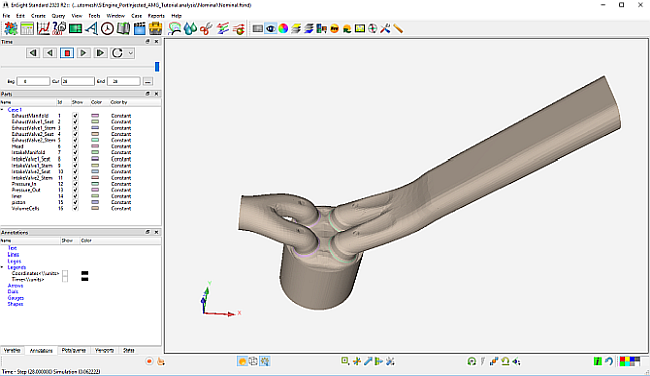650x376 pixels.
Task: Hide the VolumeCells part via checkbox
Action: (75, 209)
